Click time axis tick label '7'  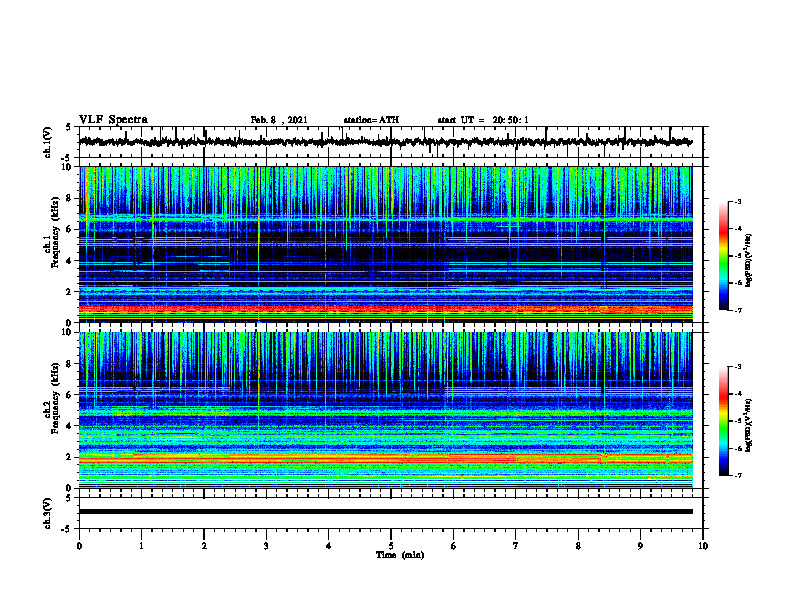(x=516, y=546)
